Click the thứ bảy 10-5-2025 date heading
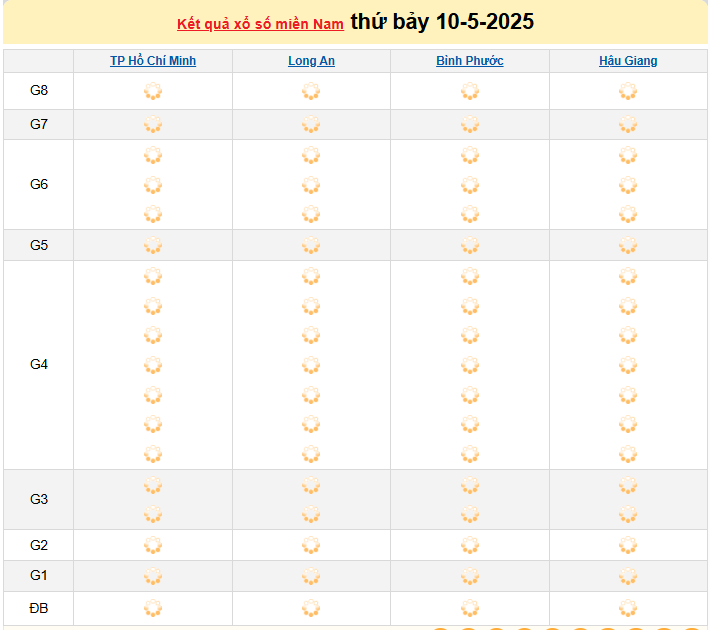710x634 pixels. pyautogui.click(x=442, y=22)
